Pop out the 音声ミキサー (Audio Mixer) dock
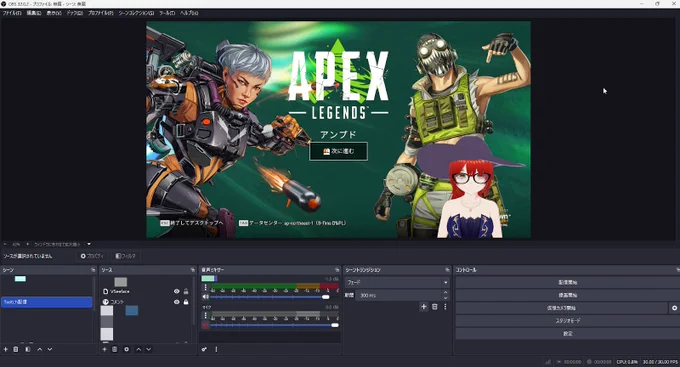Viewport: 680px width, 367px height. [x=337, y=270]
